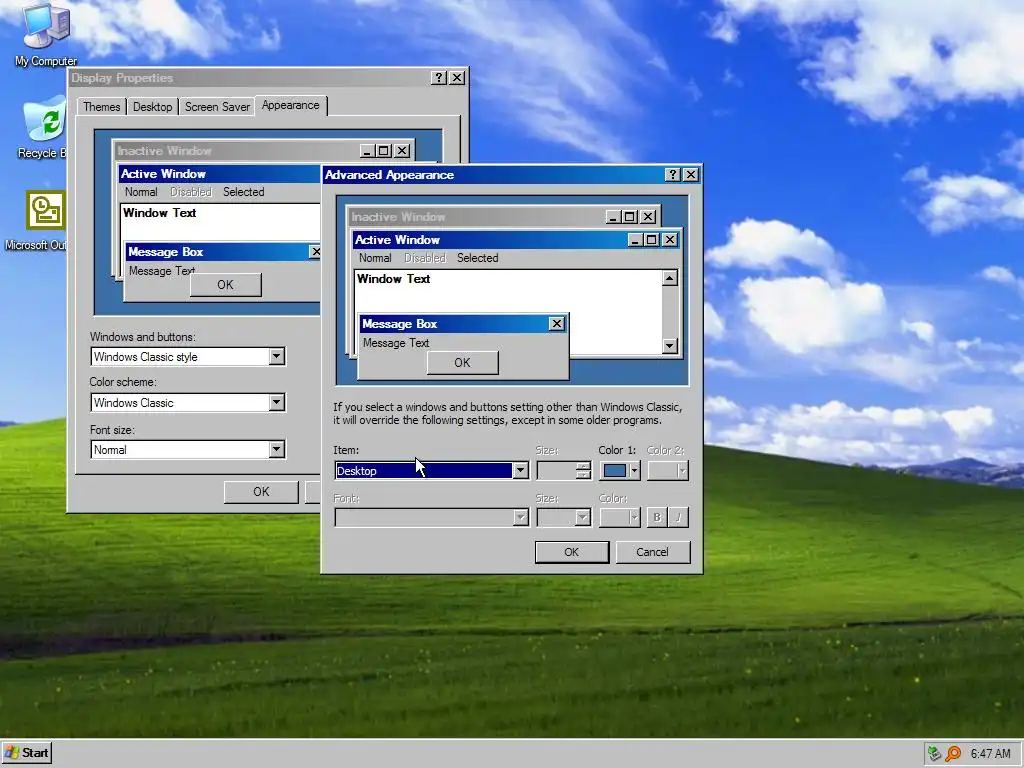This screenshot has width=1024, height=768.
Task: Toggle the Italic font button
Action: tap(678, 517)
